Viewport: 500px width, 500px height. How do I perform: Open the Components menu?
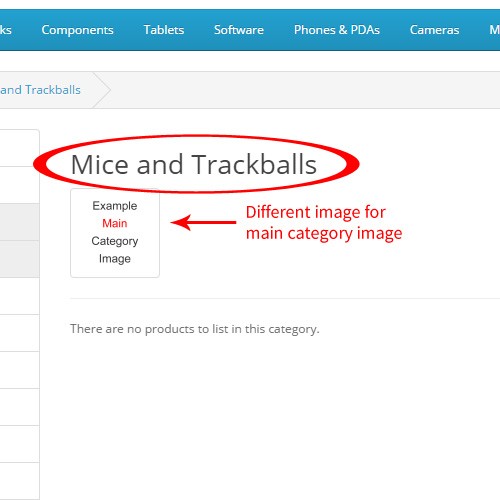coord(77,30)
